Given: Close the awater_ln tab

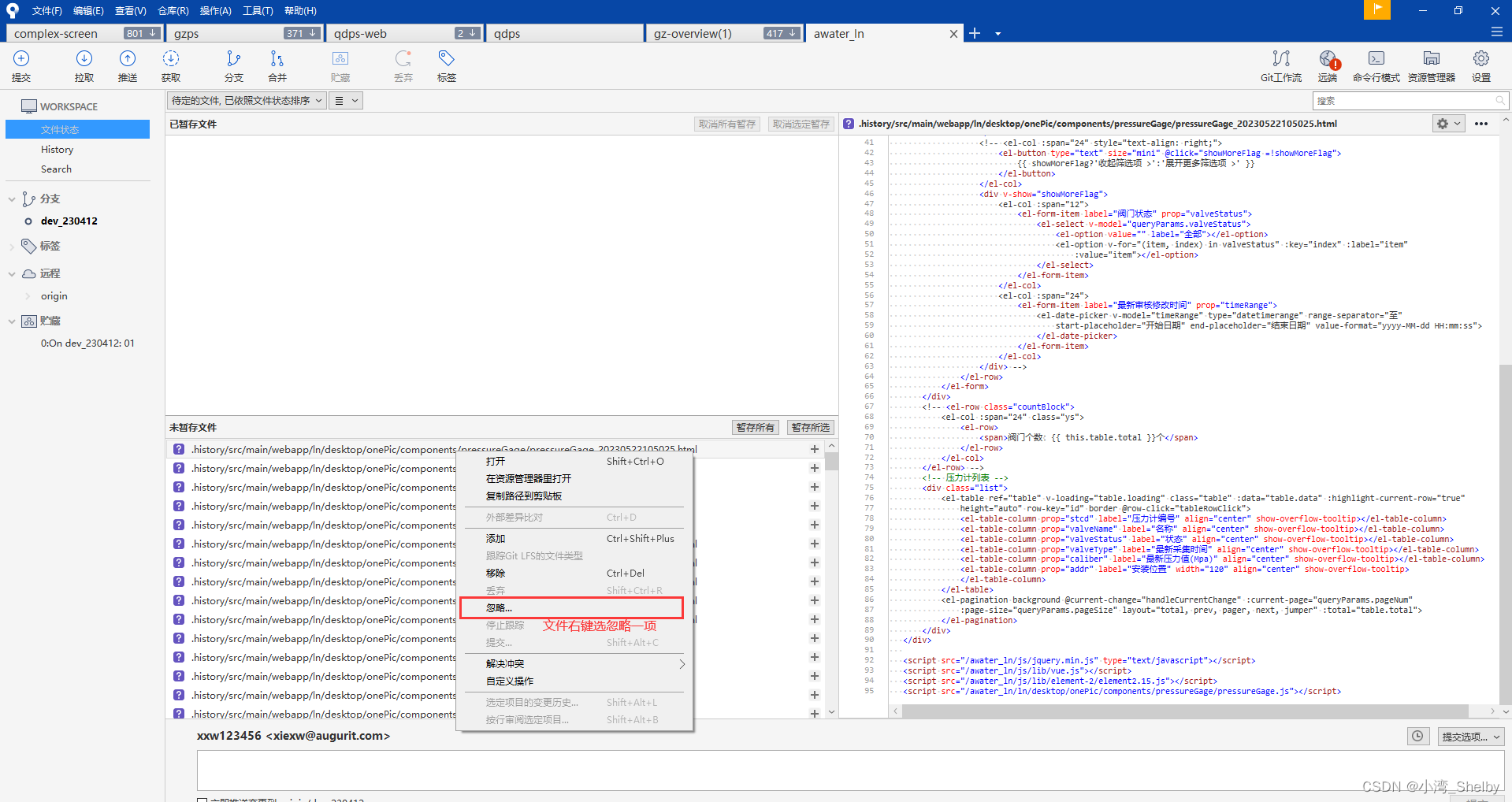Looking at the screenshot, I should (953, 34).
